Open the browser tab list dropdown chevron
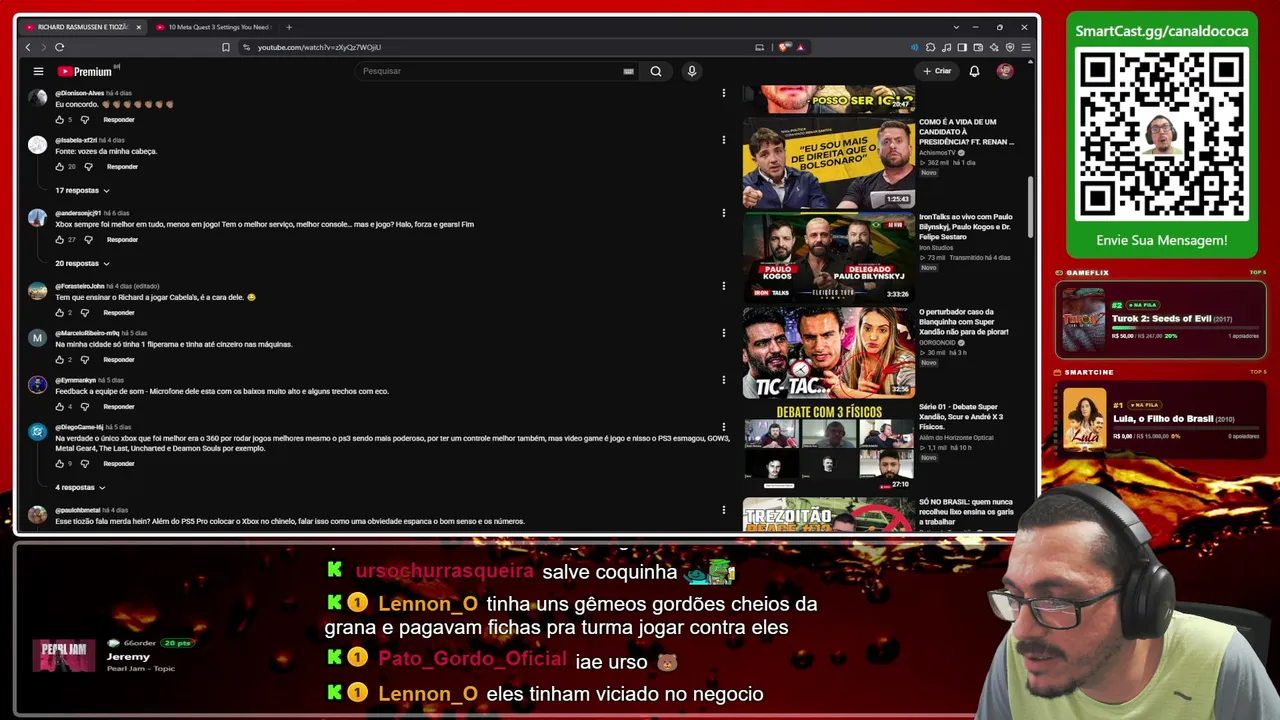 click(x=957, y=27)
